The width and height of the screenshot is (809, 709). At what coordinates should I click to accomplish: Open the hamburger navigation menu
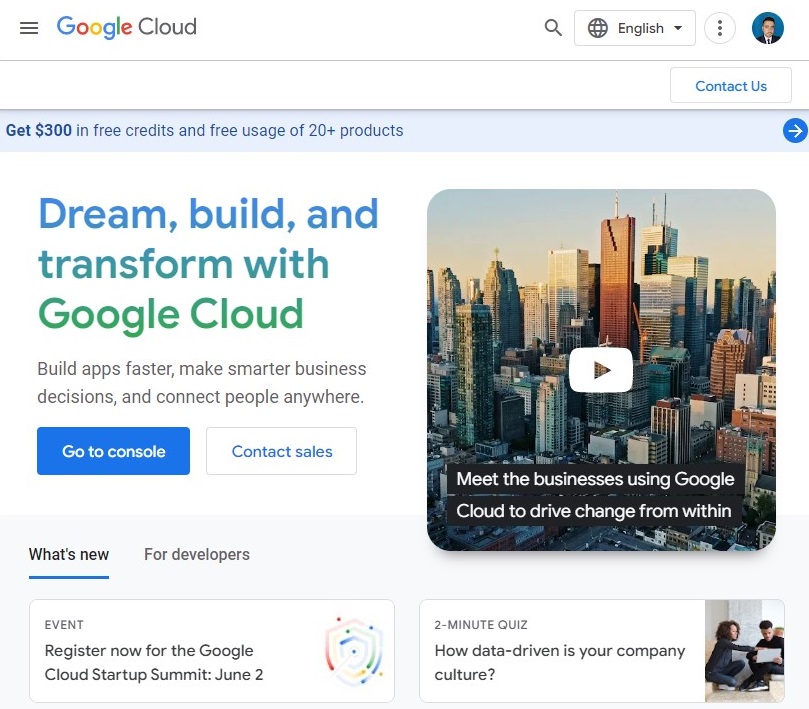(29, 28)
